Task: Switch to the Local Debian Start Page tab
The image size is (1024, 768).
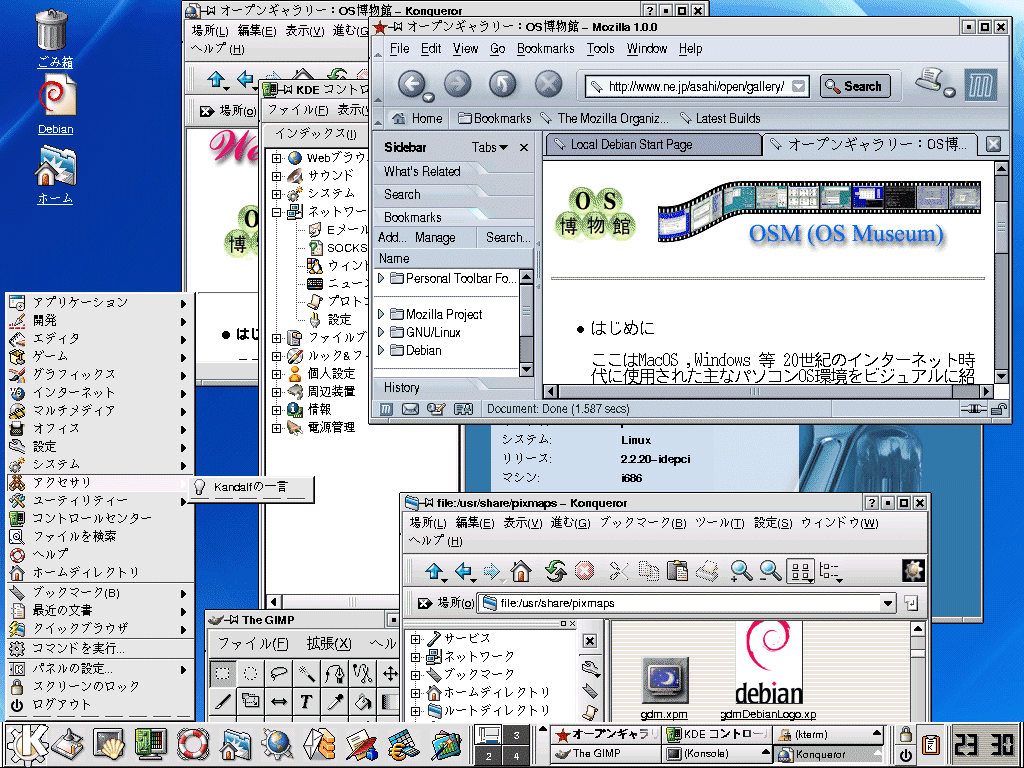Action: [654, 144]
